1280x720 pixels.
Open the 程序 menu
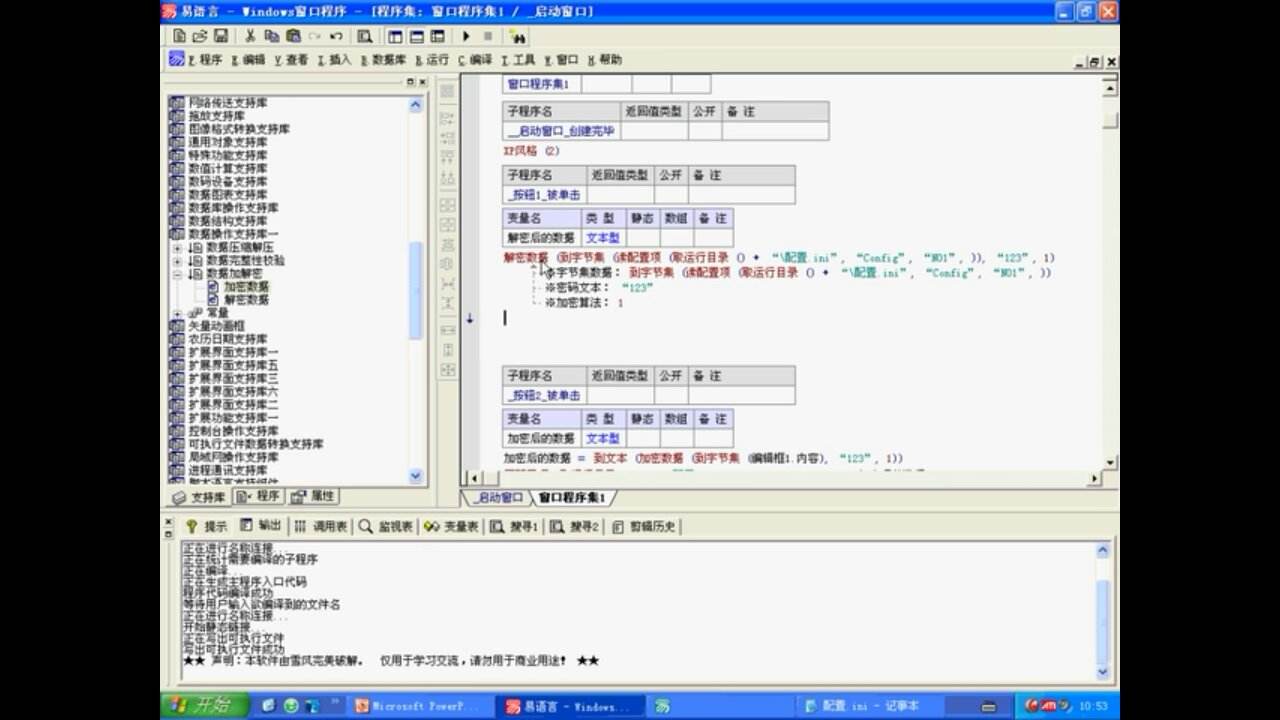[x=206, y=60]
